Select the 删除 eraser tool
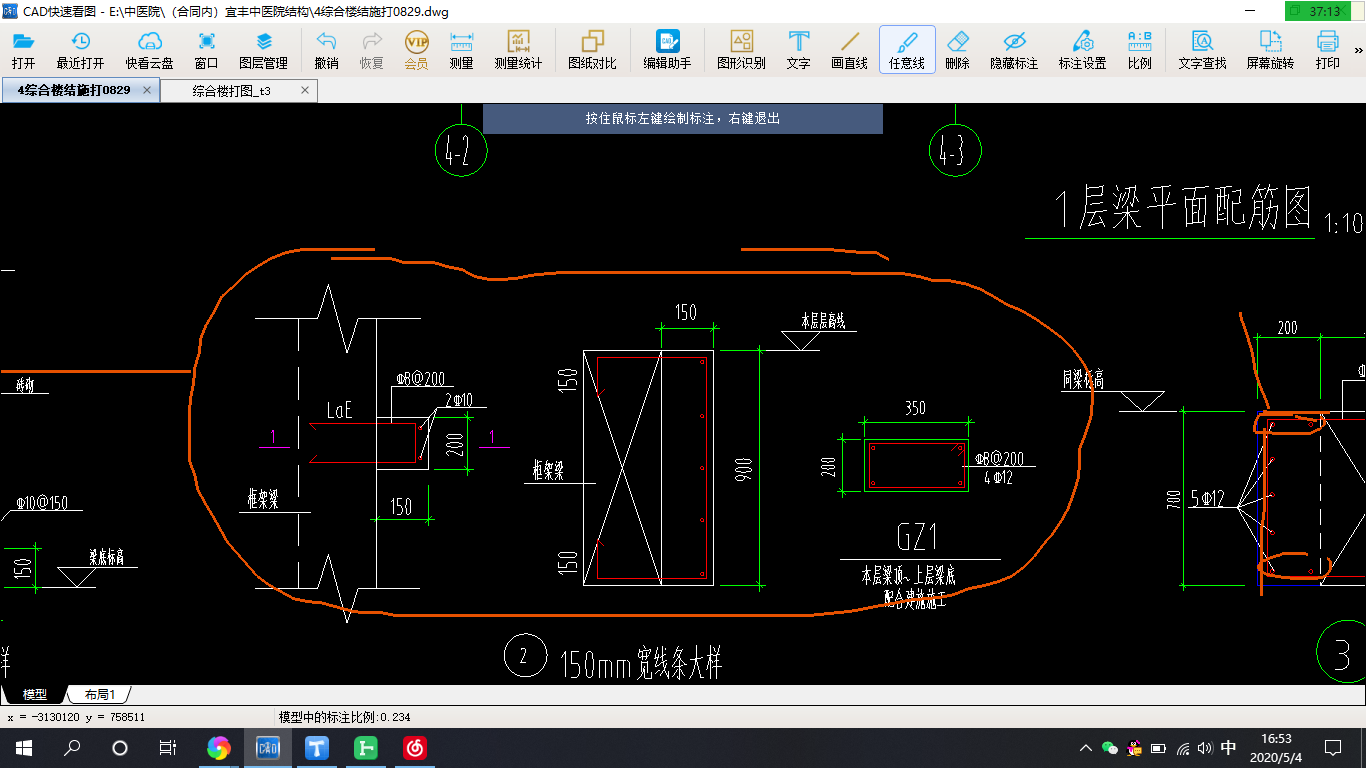The width and height of the screenshot is (1366, 768). click(x=957, y=50)
